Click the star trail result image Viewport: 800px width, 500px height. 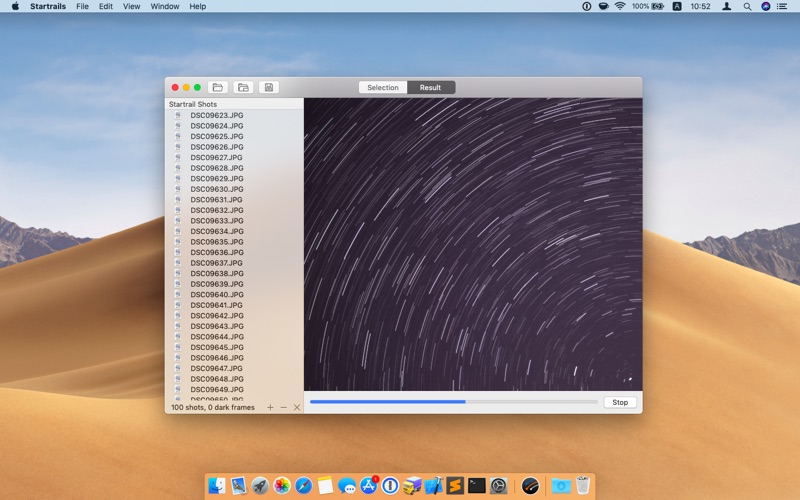coord(473,244)
